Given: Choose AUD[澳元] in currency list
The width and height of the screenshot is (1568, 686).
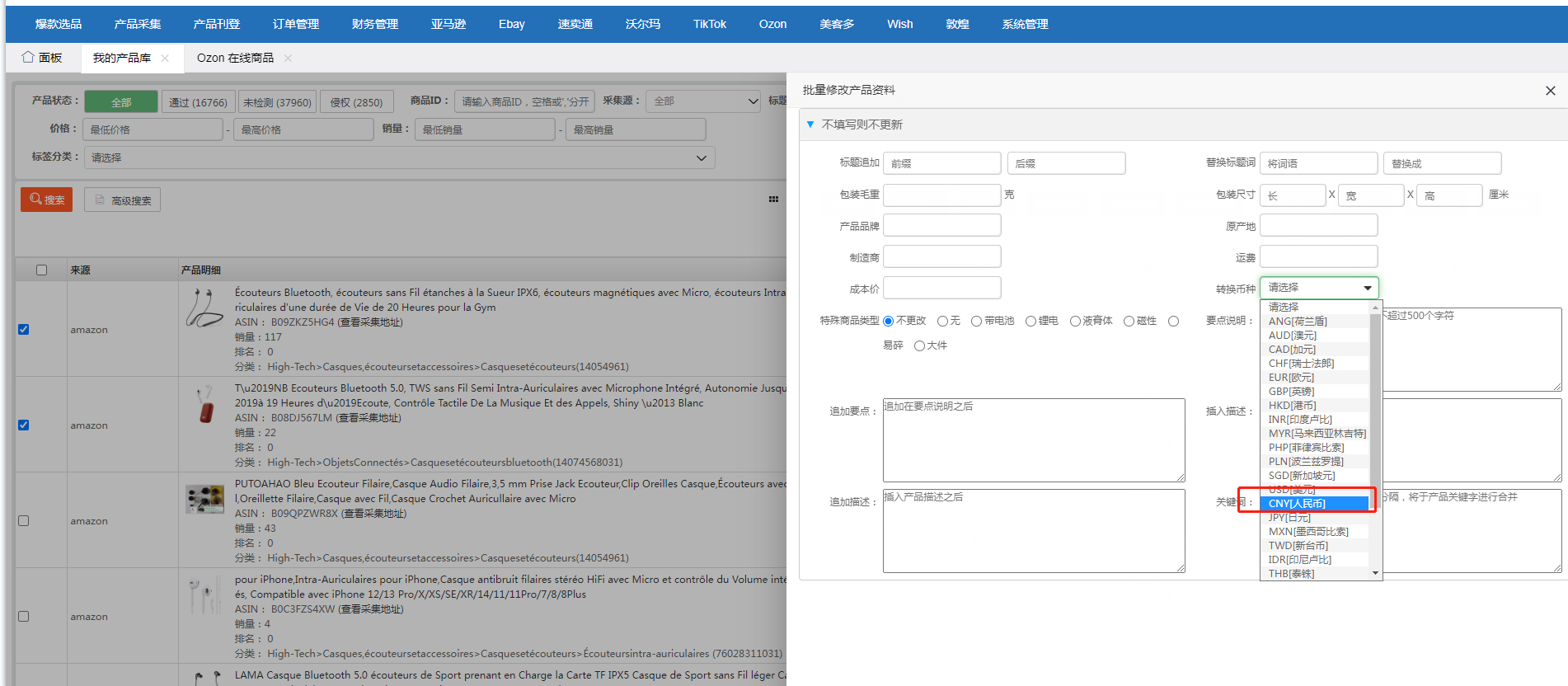Looking at the screenshot, I should pos(1314,336).
